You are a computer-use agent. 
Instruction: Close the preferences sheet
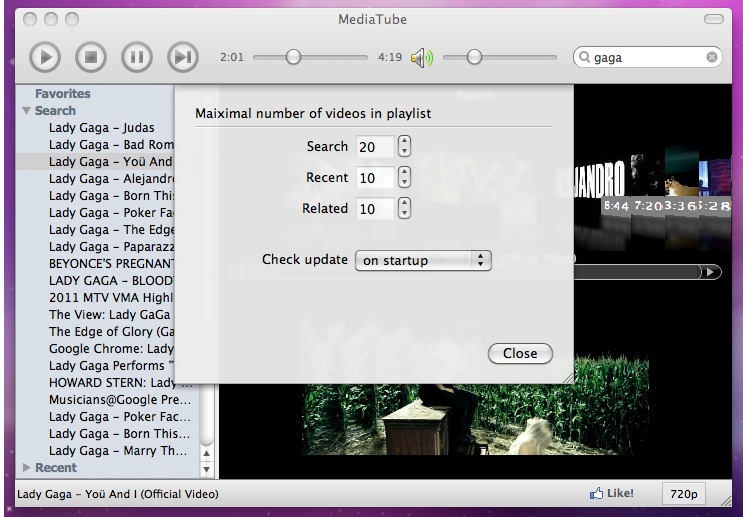[x=520, y=353]
